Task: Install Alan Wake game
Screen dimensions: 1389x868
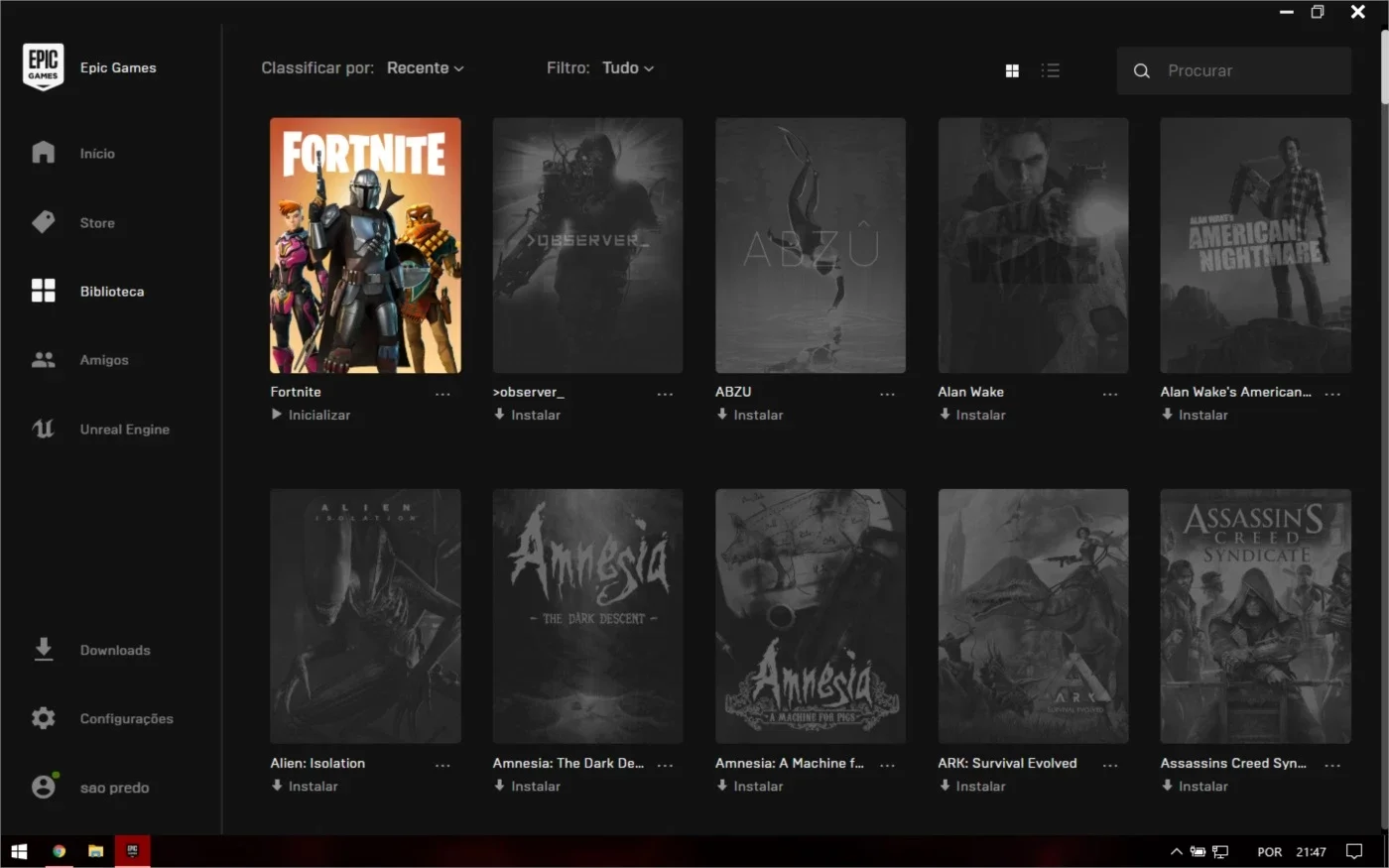Action: [972, 415]
